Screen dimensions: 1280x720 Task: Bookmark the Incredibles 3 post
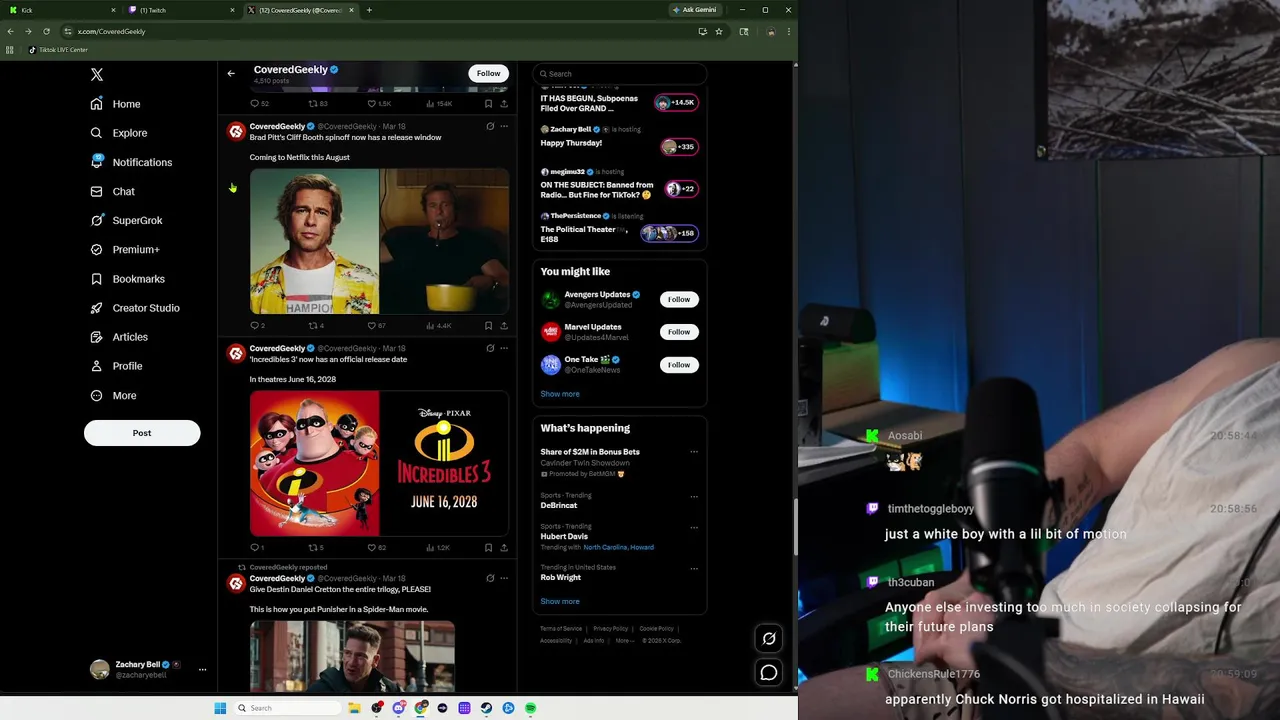(488, 547)
